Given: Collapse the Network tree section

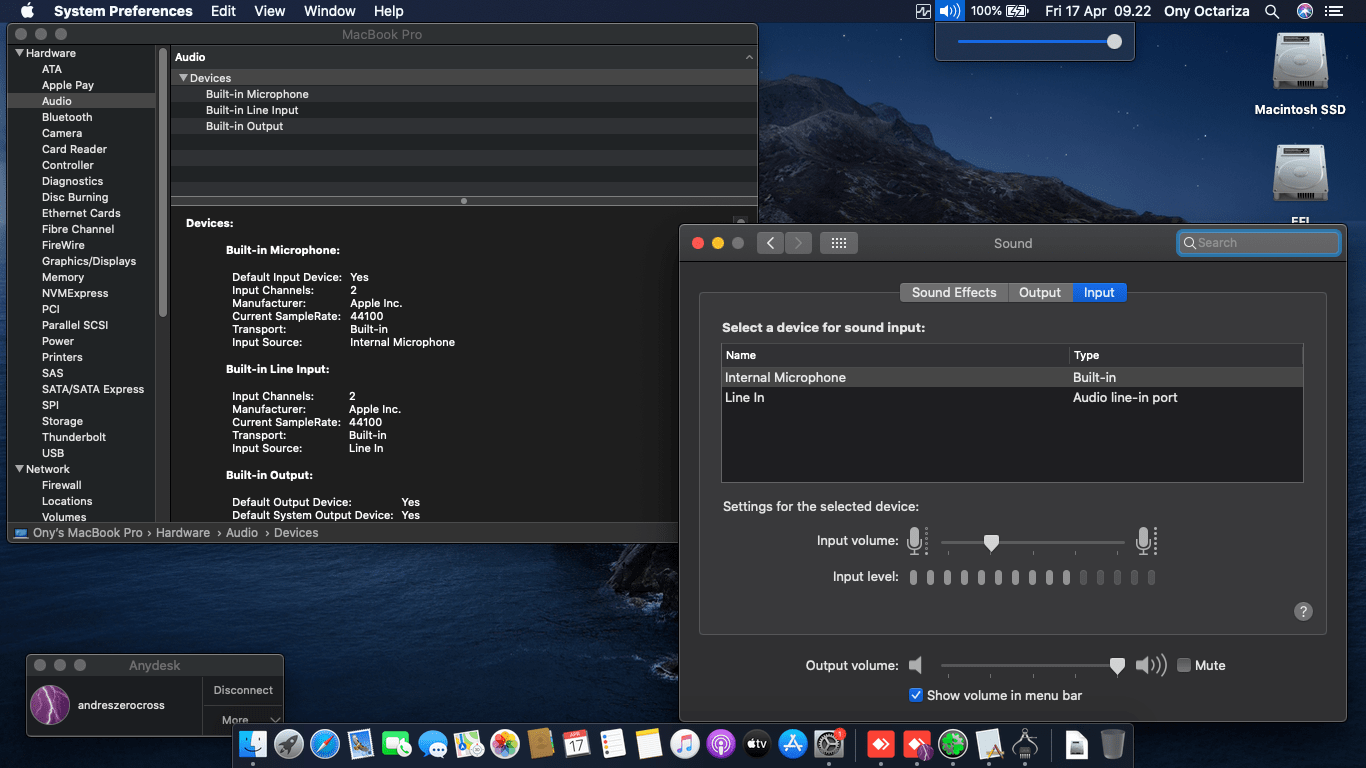Looking at the screenshot, I should (19, 469).
